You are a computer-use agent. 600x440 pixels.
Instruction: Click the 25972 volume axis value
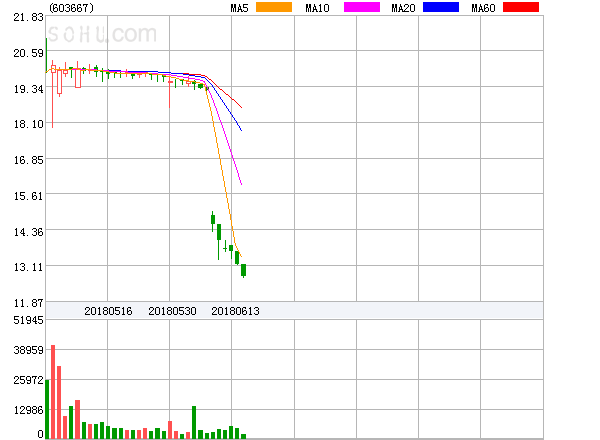[x=28, y=380]
